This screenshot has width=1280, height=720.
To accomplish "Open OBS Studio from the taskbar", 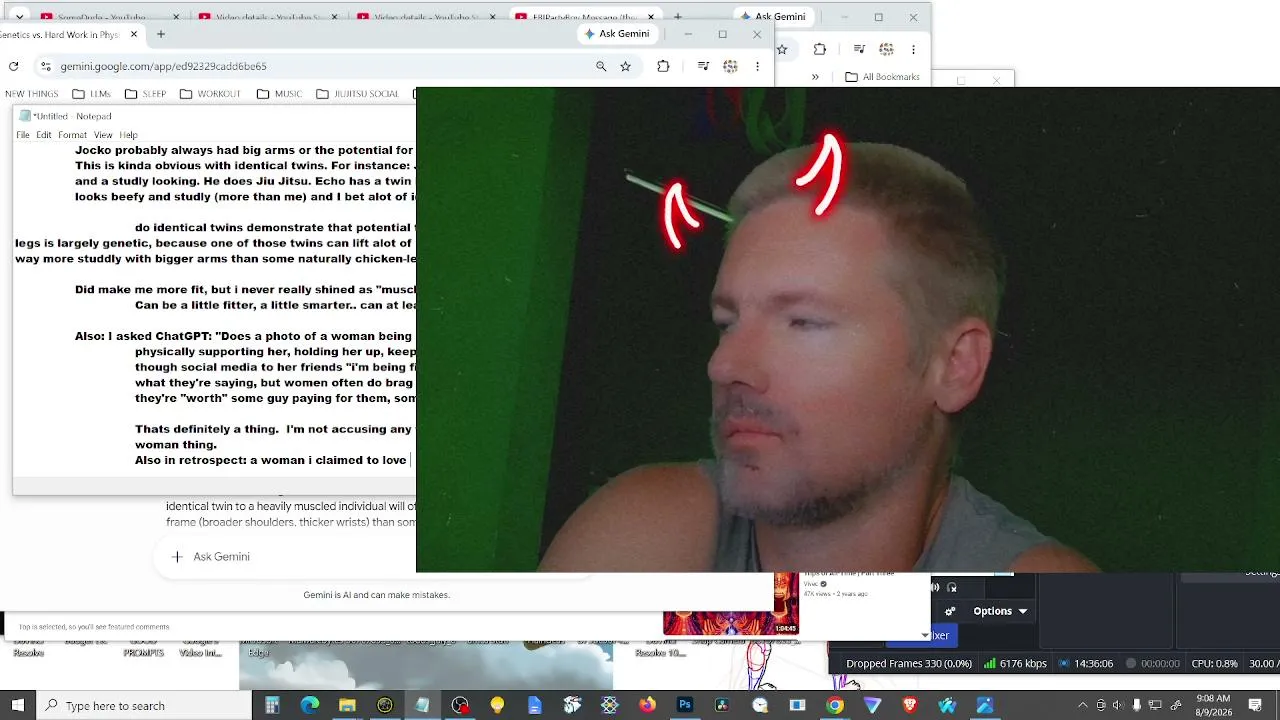I will point(460,706).
